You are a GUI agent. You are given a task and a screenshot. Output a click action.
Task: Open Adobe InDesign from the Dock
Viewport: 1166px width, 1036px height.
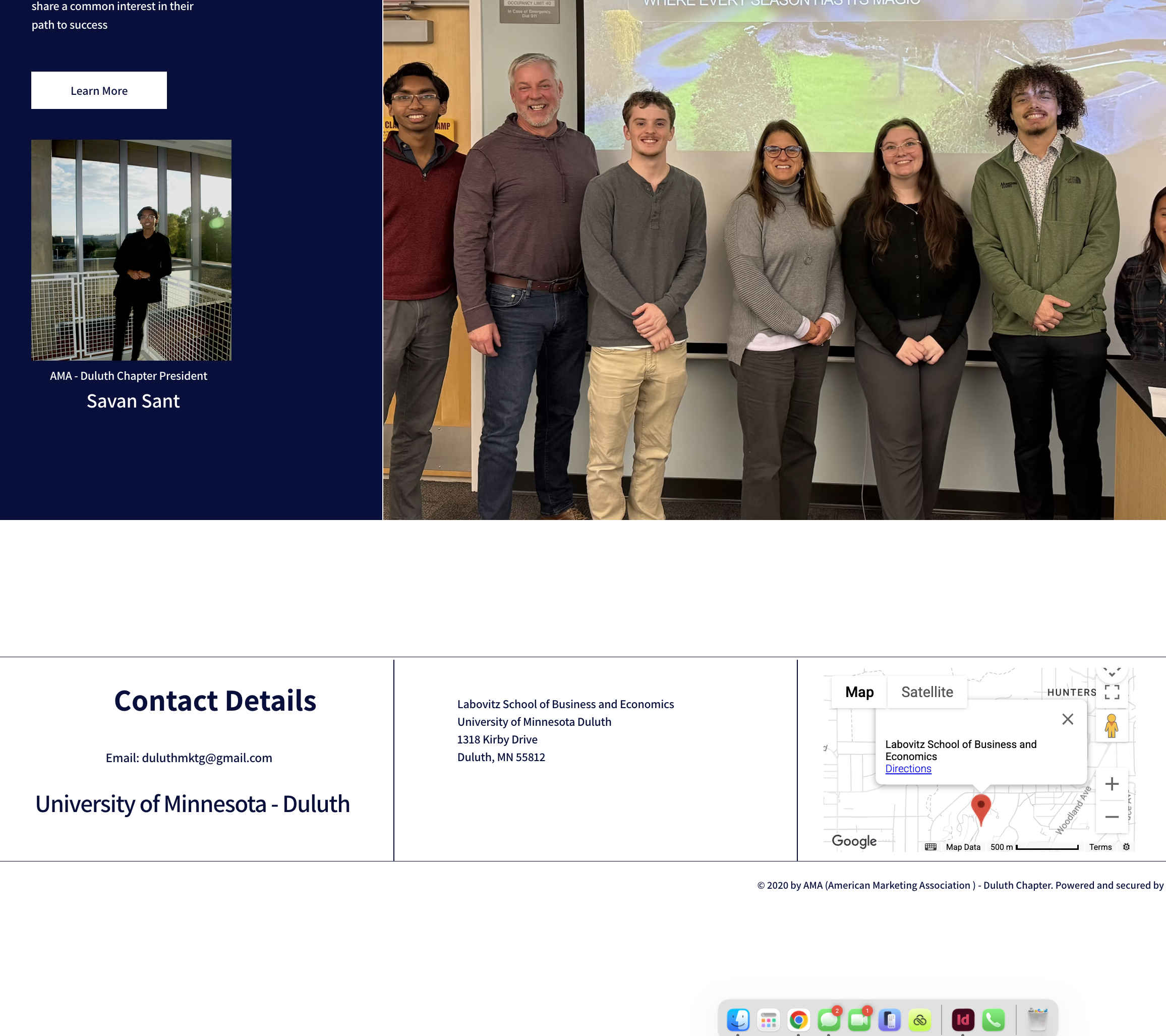(963, 1019)
